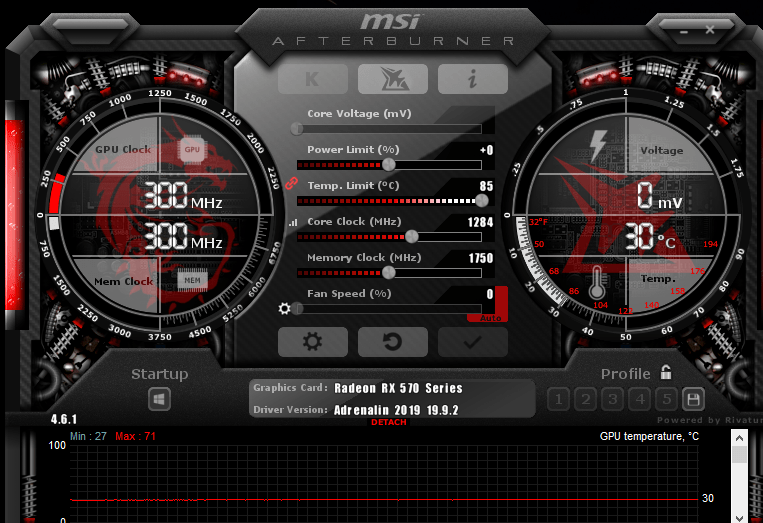763x523 pixels.
Task: Click the Power Limit value +0
Action: [x=486, y=150]
